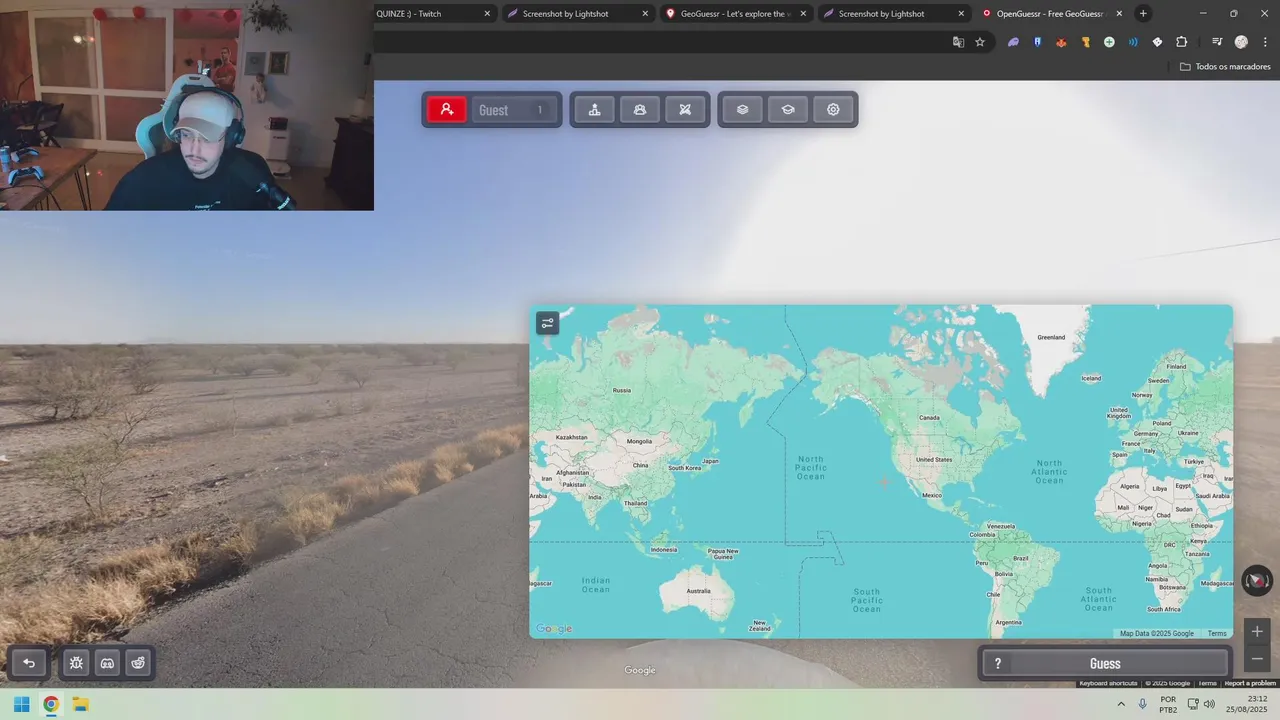Click Keyboard shortcuts link
Viewport: 1280px width, 720px height.
[1108, 683]
